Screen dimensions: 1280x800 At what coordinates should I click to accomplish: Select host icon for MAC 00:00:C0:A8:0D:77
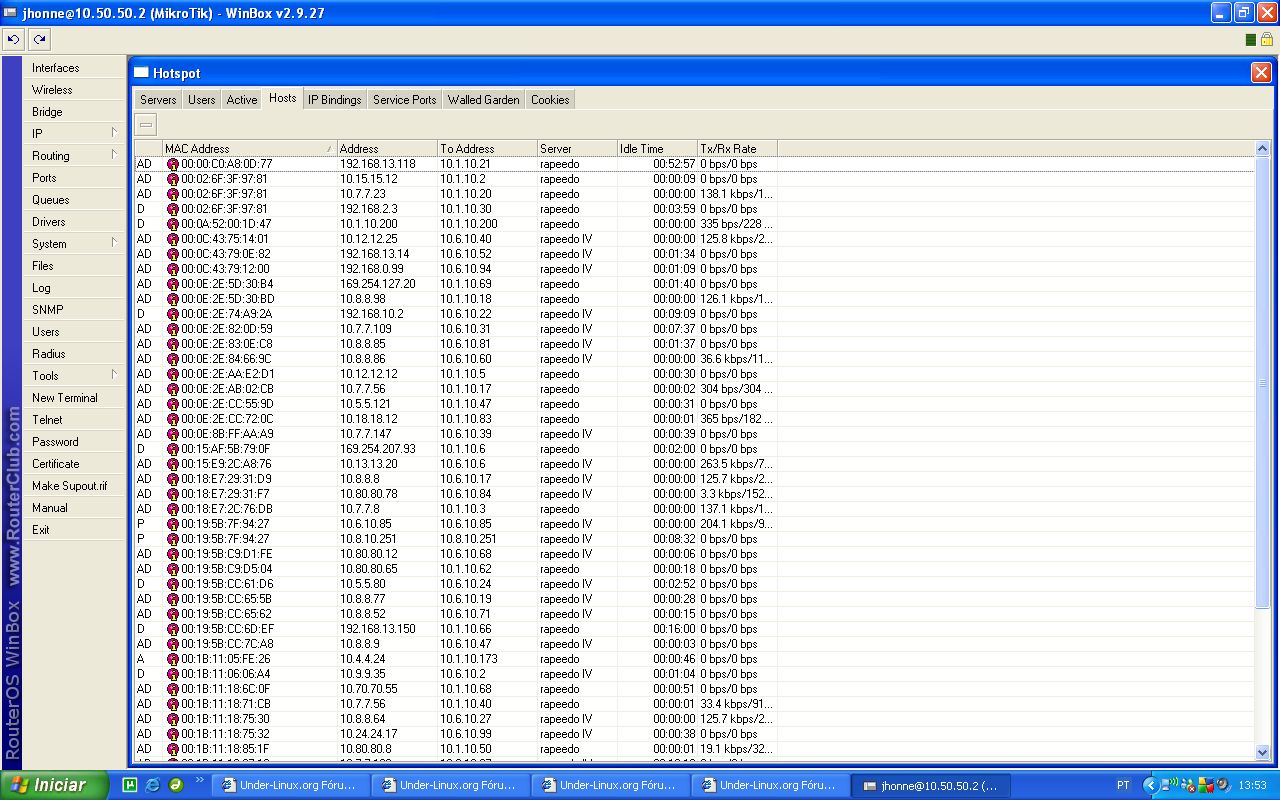pos(173,164)
